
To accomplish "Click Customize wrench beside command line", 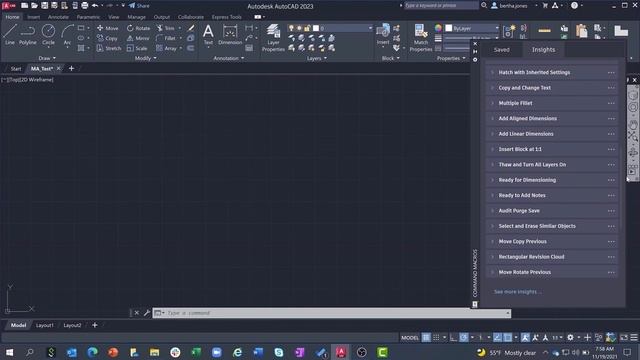I will pos(147,313).
